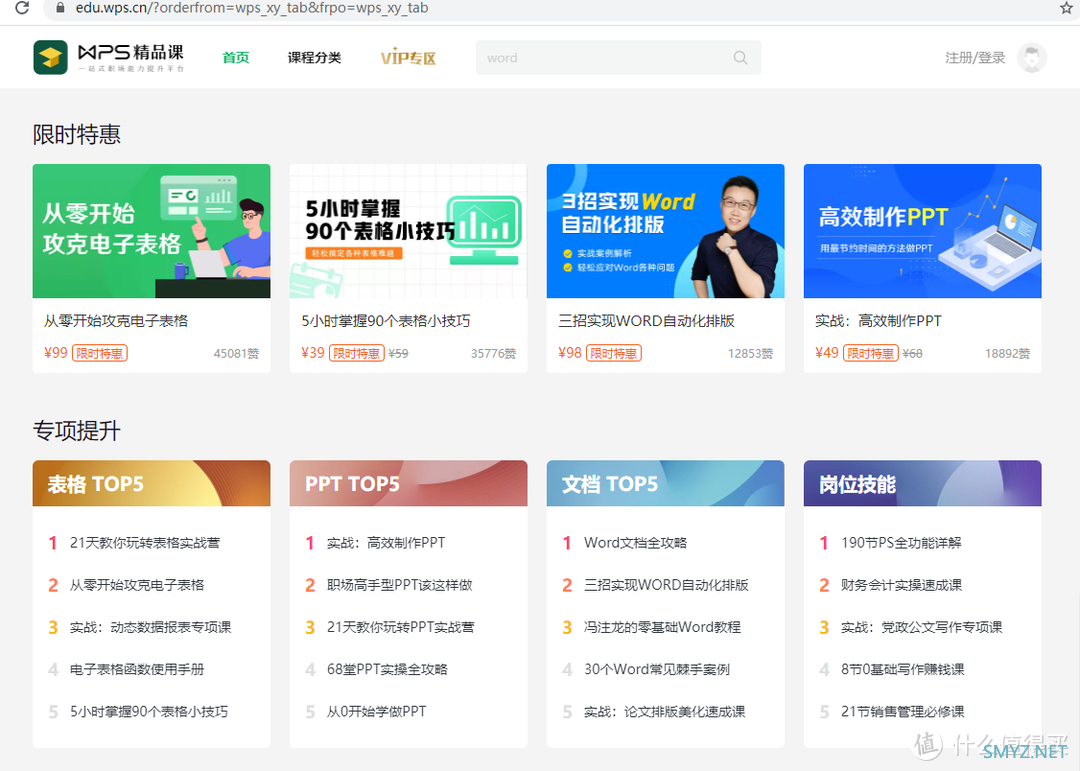The height and width of the screenshot is (771, 1080).
Task: Open 实战：动态数据报表专项课
Action: click(x=150, y=627)
